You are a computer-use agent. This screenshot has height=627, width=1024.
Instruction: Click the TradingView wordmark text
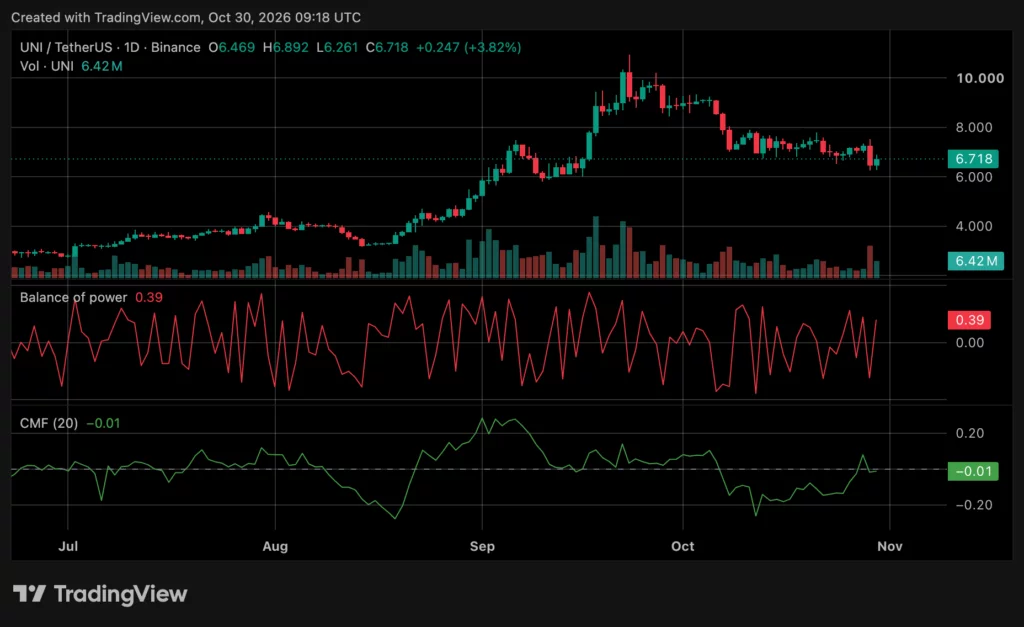pyautogui.click(x=120, y=594)
